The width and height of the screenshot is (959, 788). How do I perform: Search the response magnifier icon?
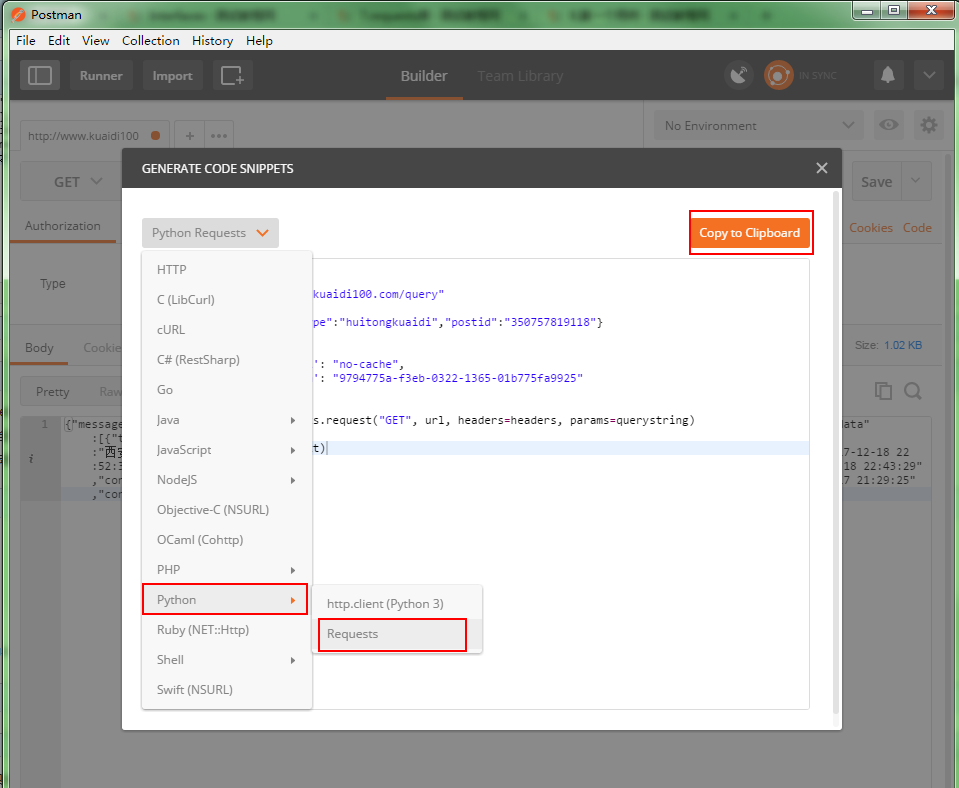click(913, 391)
